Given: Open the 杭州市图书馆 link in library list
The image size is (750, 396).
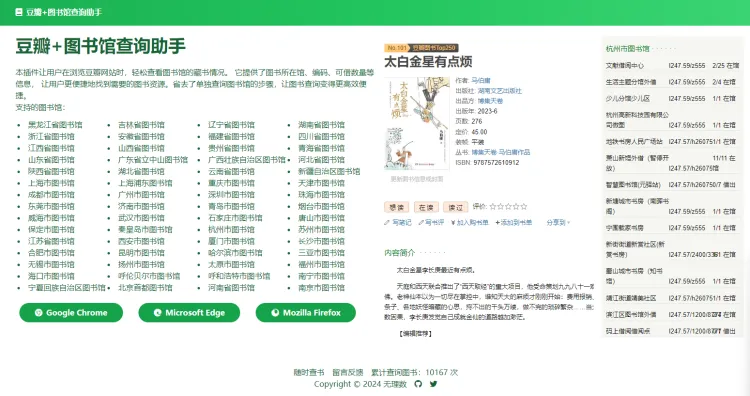Looking at the screenshot, I should [231, 230].
